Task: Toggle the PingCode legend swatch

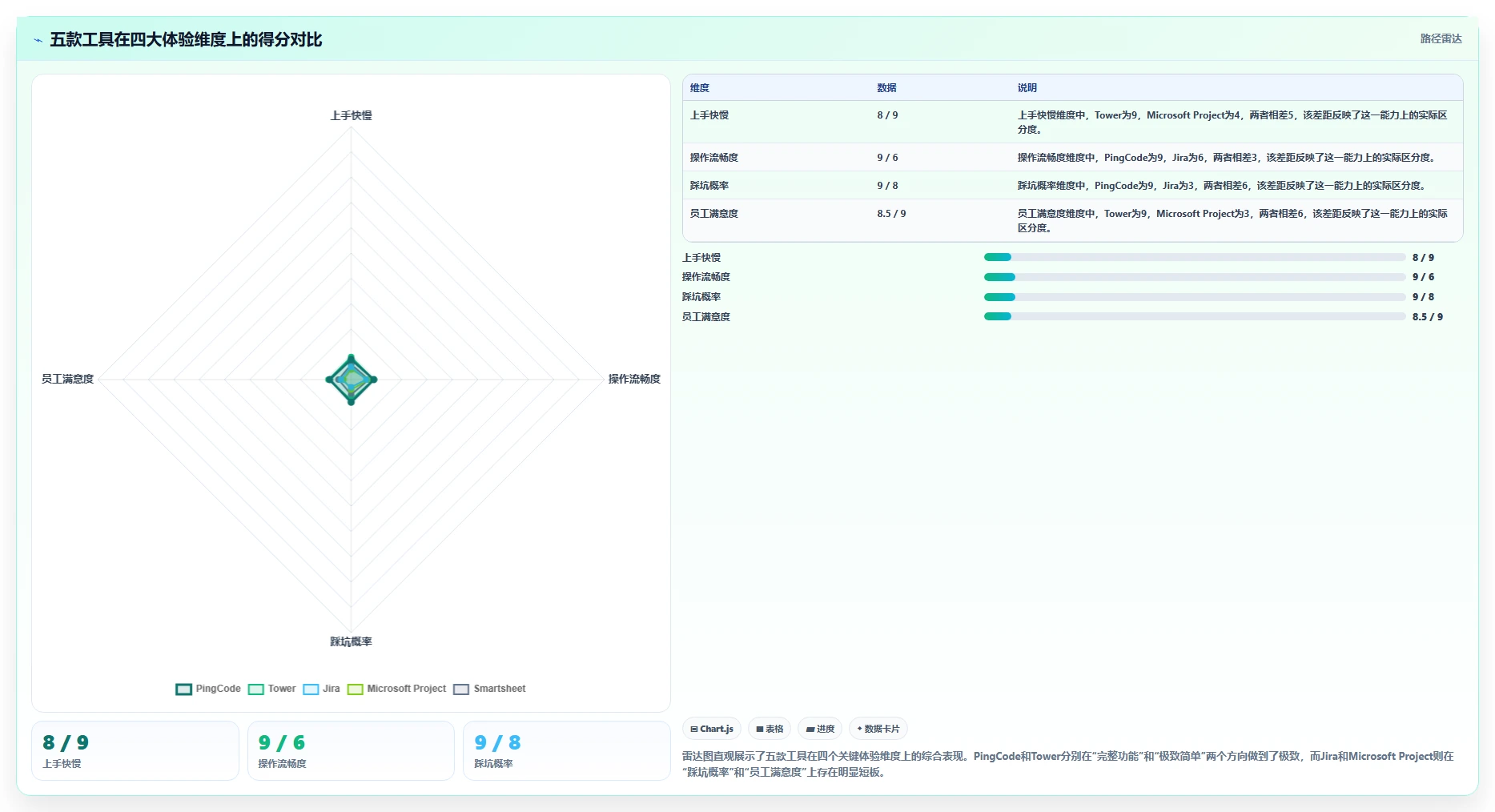Action: coord(183,689)
